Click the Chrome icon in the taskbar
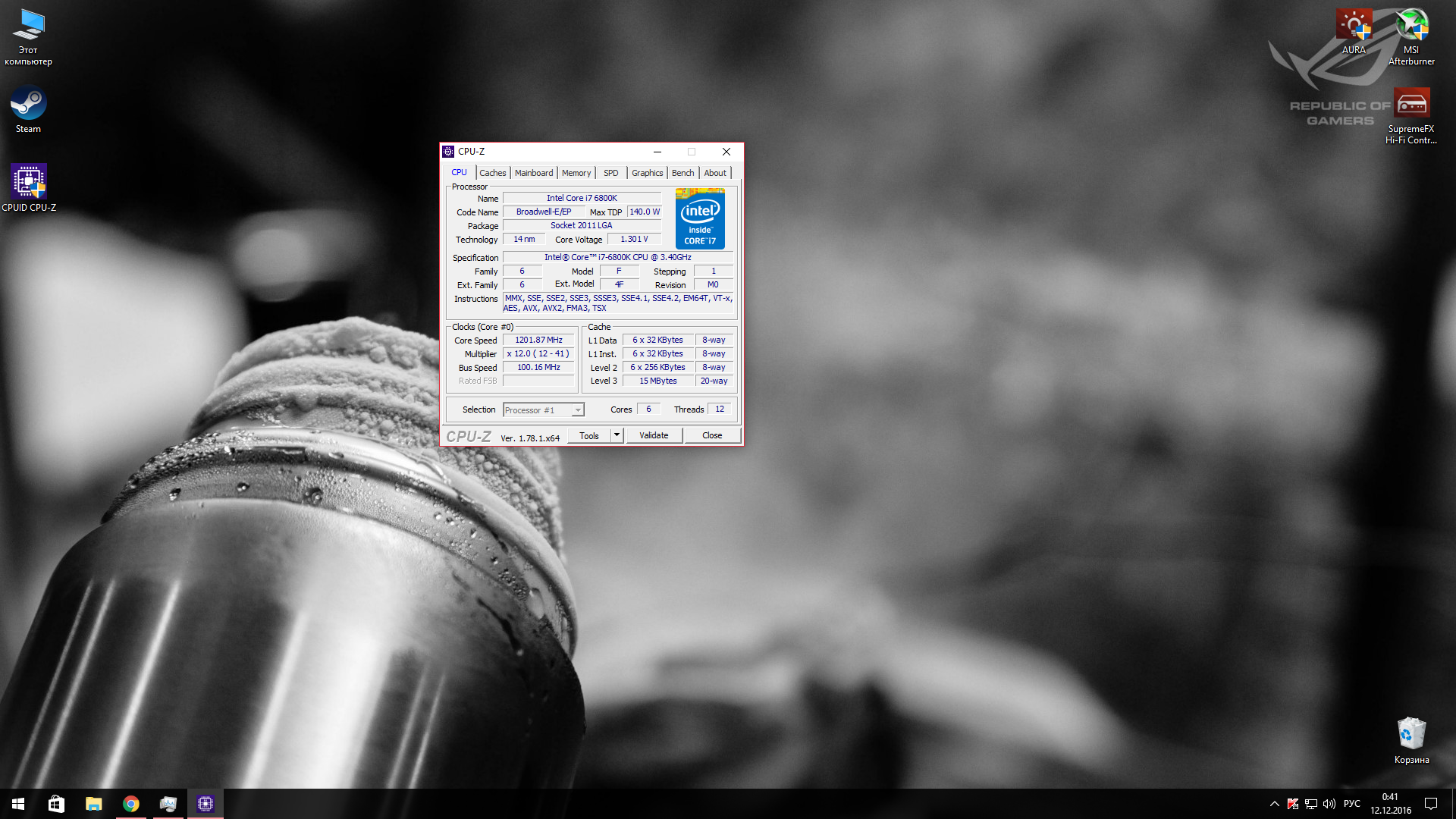 (131, 804)
